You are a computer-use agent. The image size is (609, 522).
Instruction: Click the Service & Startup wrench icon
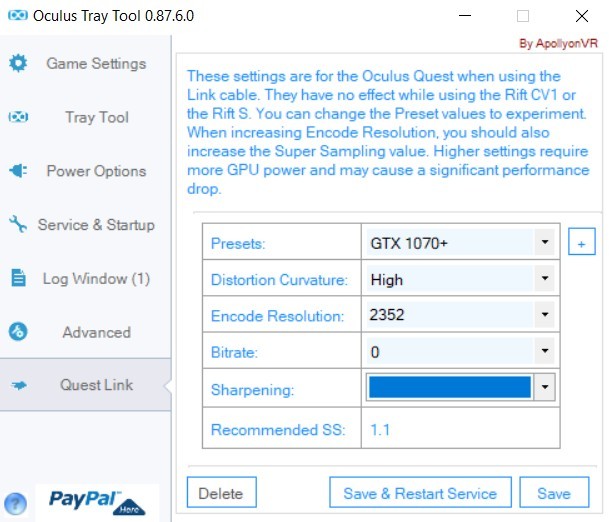click(18, 224)
